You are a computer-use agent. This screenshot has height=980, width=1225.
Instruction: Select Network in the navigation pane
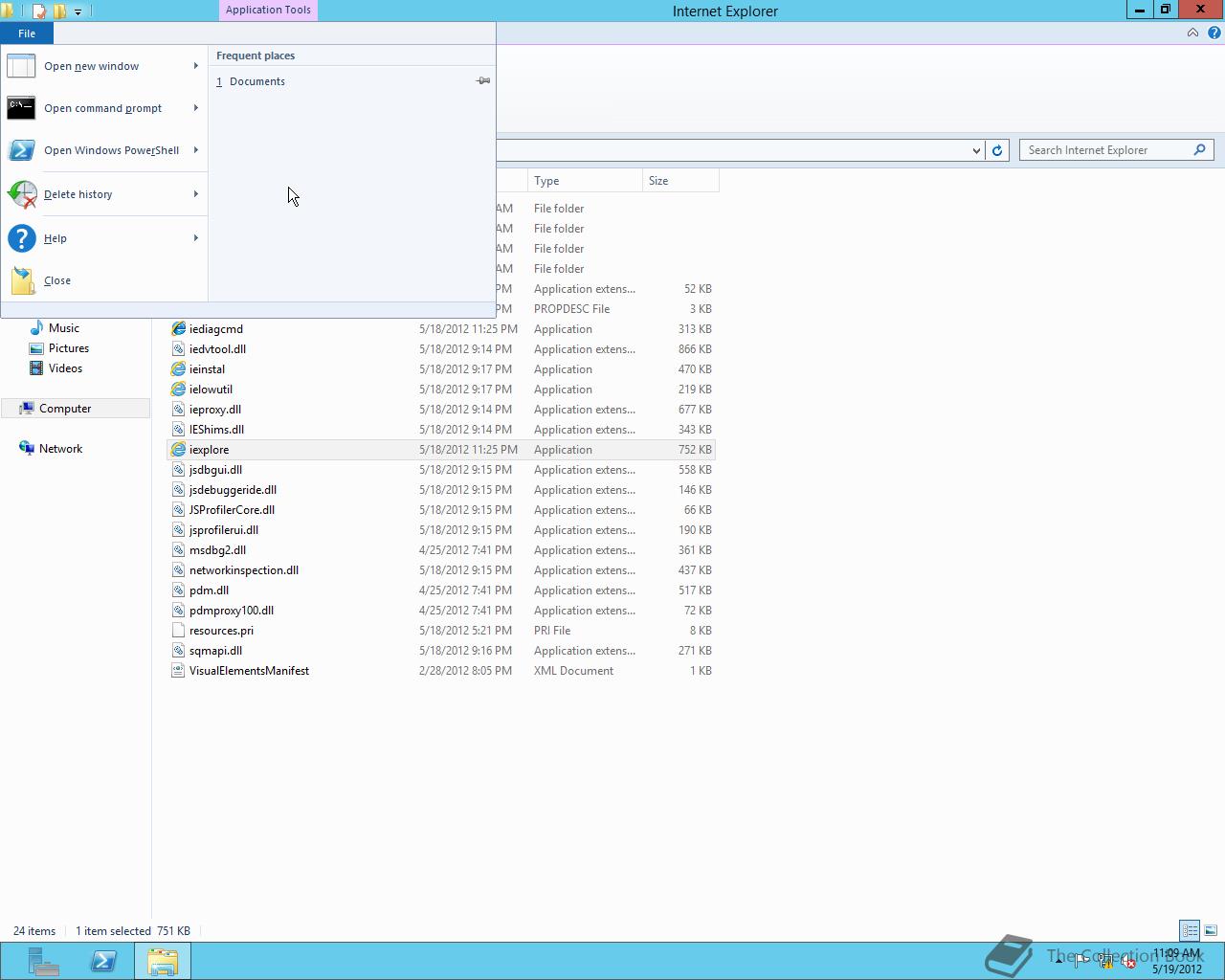point(60,449)
